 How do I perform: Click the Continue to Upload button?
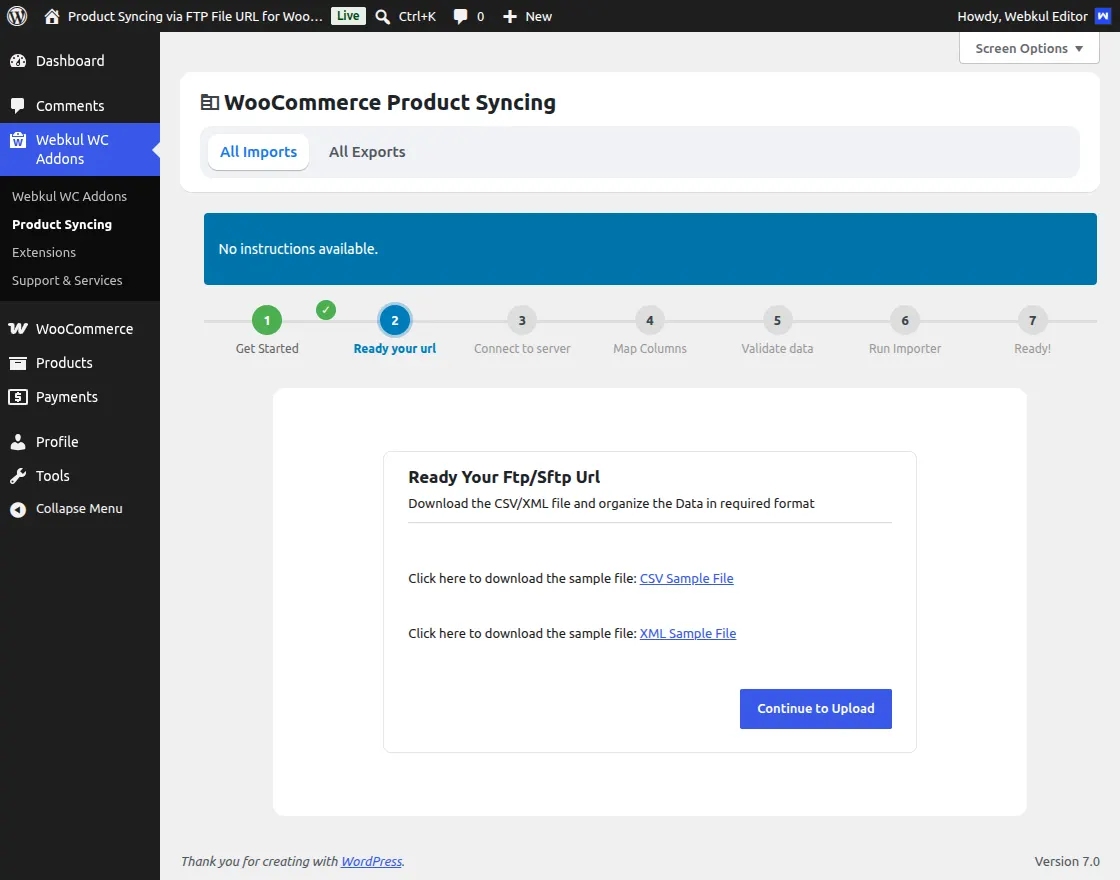[x=816, y=709]
